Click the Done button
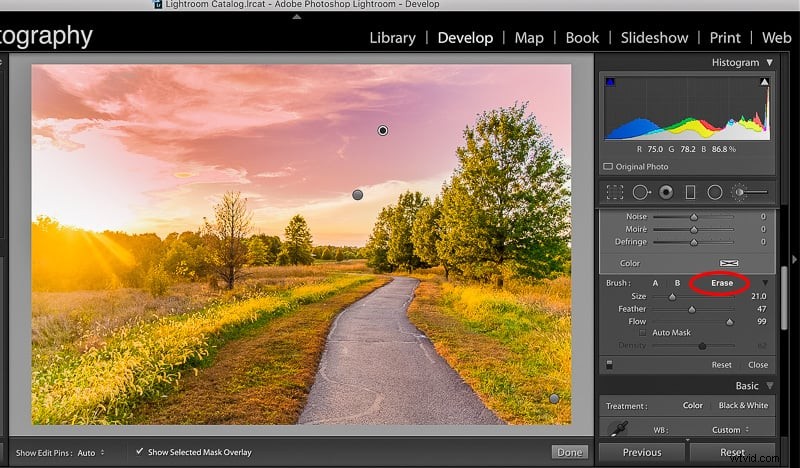Image resolution: width=800 pixels, height=468 pixels. tap(569, 452)
